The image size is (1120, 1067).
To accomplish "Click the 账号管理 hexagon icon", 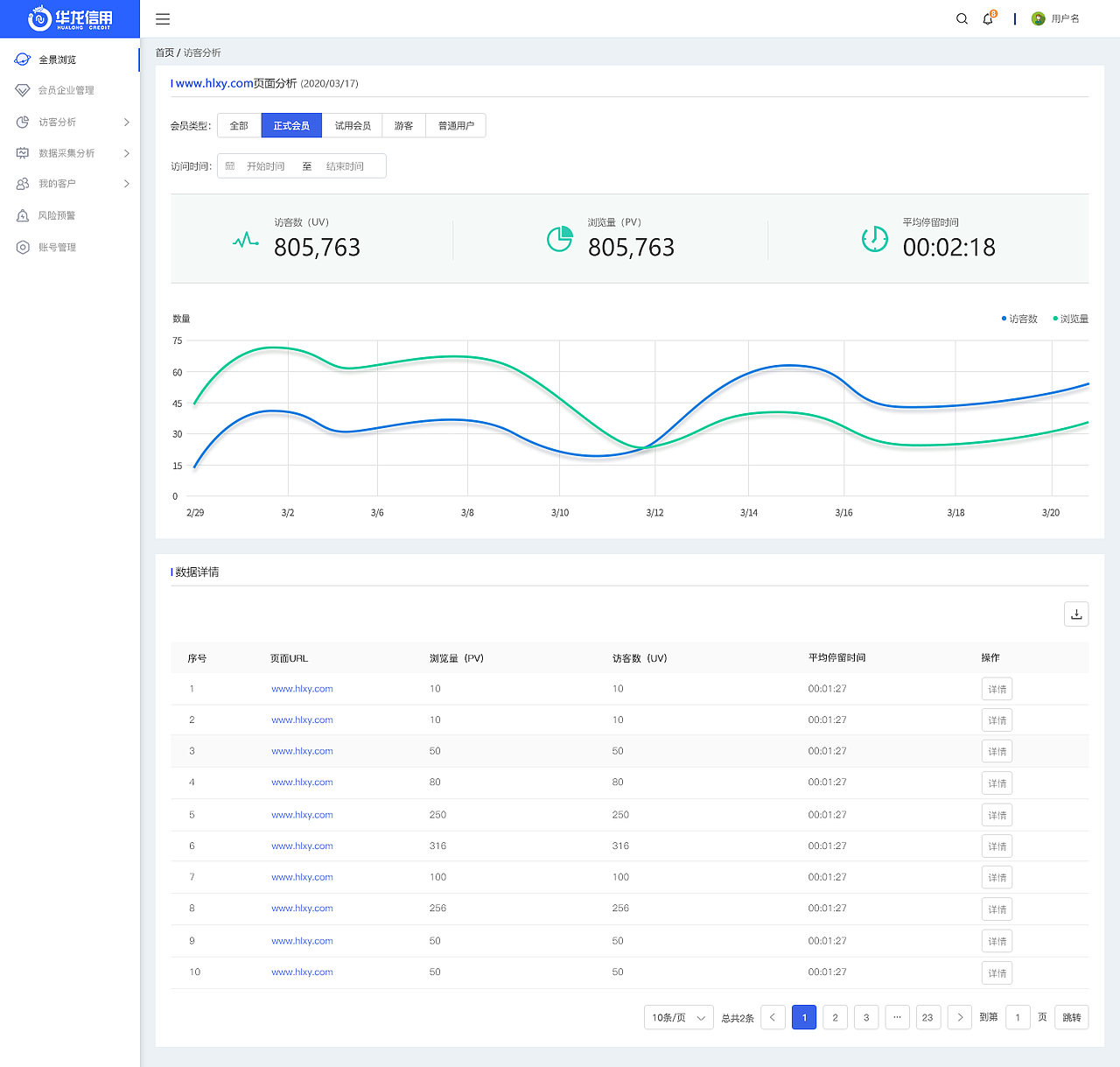I will [23, 247].
